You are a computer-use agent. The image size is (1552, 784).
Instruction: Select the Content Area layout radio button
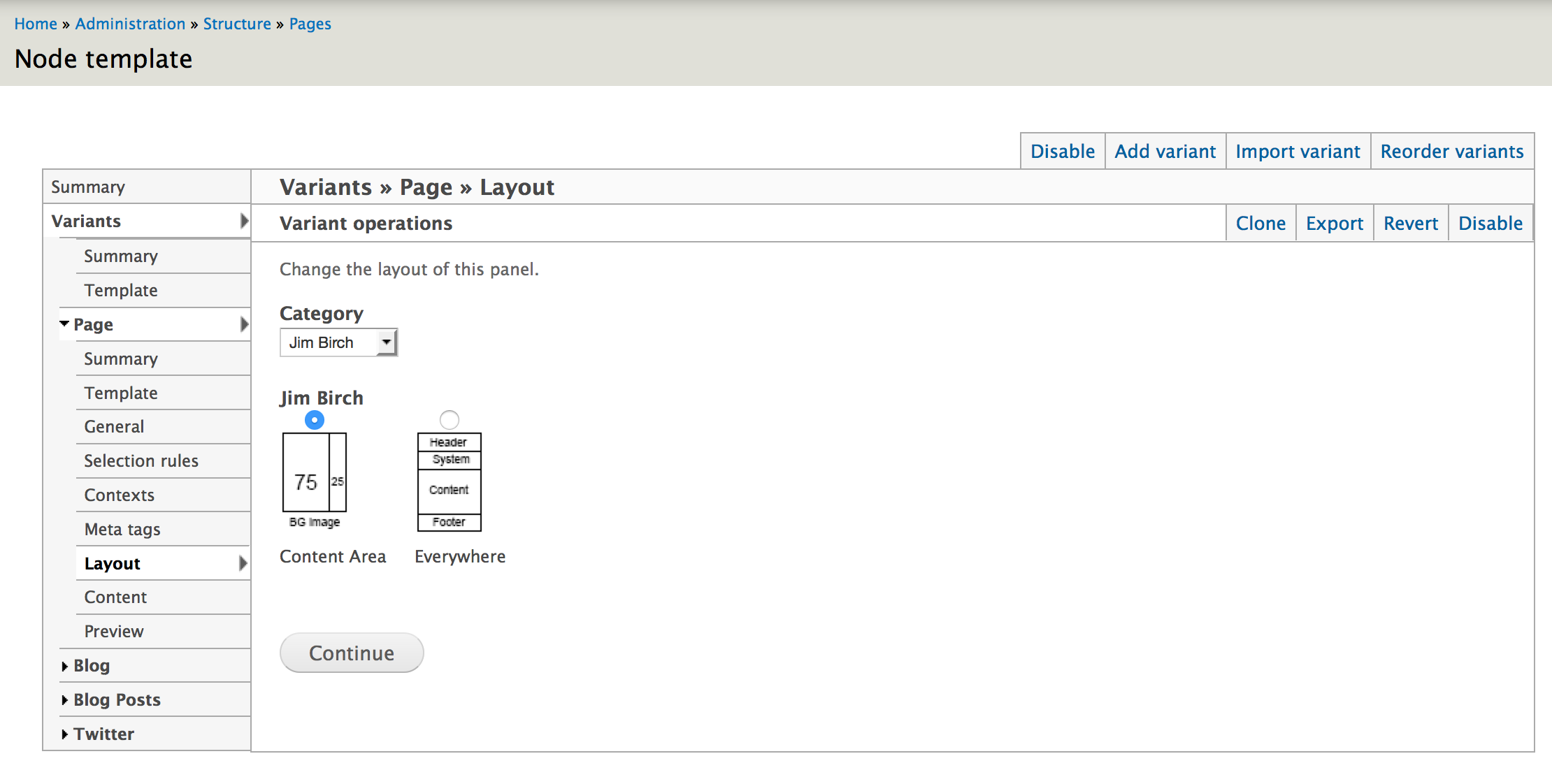pyautogui.click(x=314, y=420)
